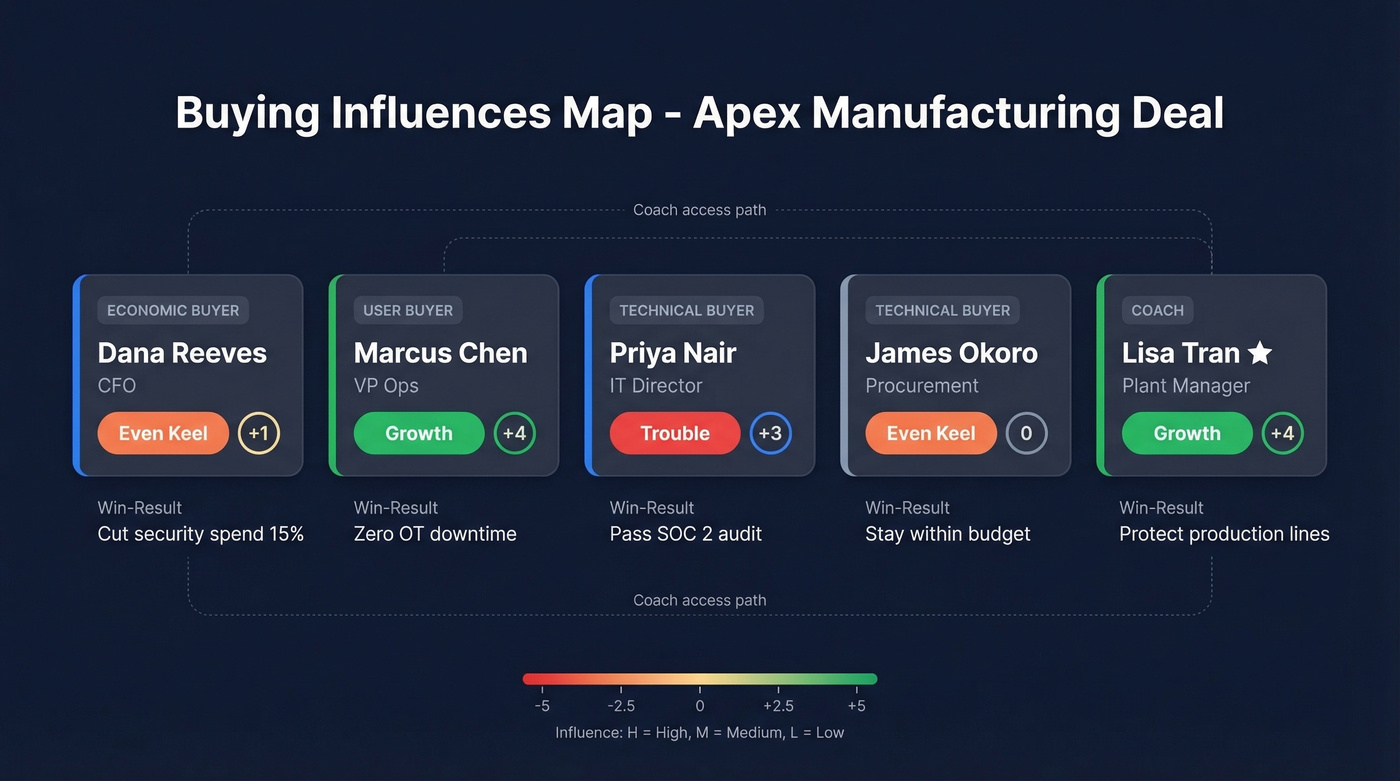
Task: Click the influence gradient scale slider
Action: [699, 677]
